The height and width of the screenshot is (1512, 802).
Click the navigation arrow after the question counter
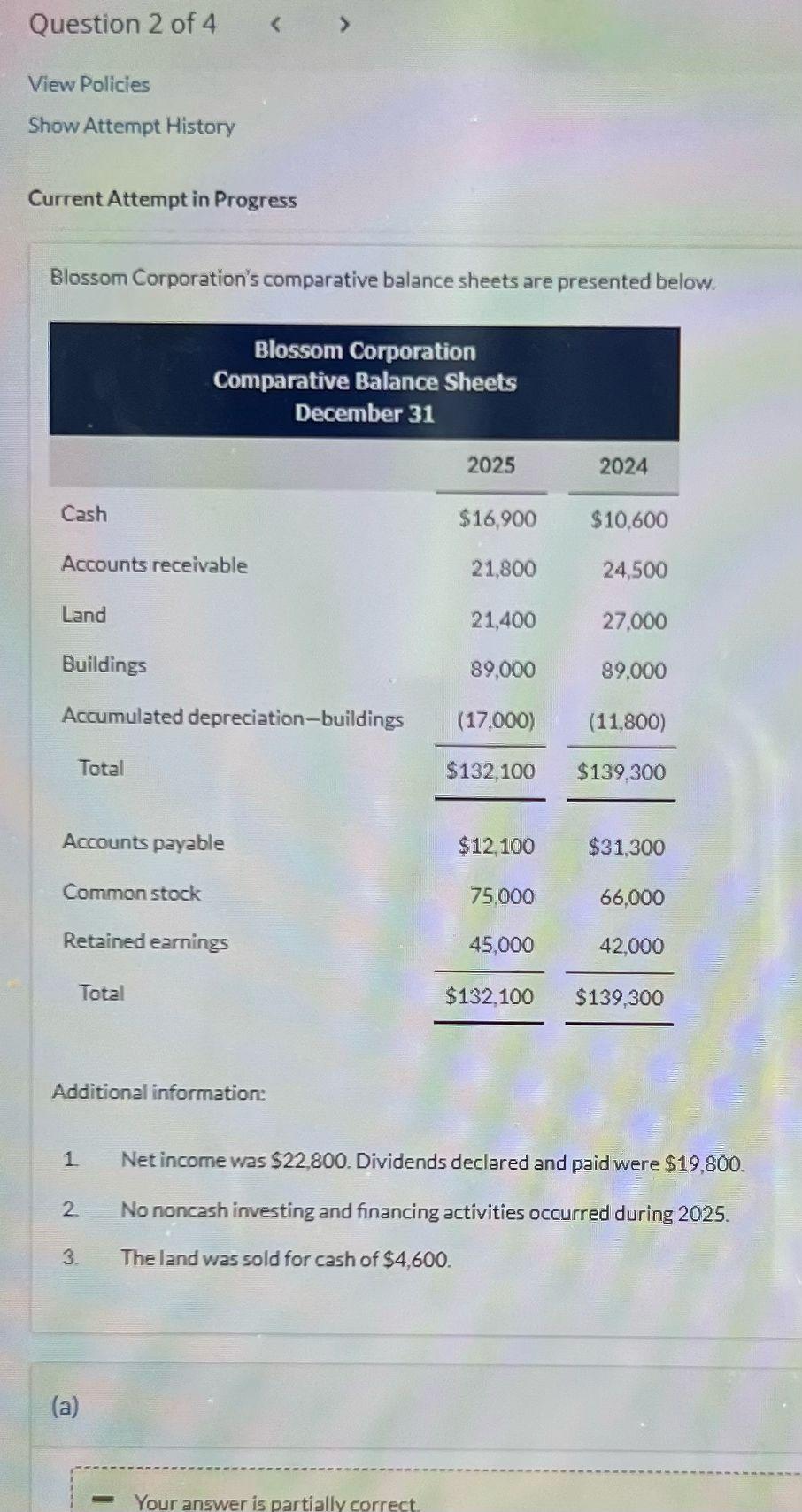click(x=343, y=24)
